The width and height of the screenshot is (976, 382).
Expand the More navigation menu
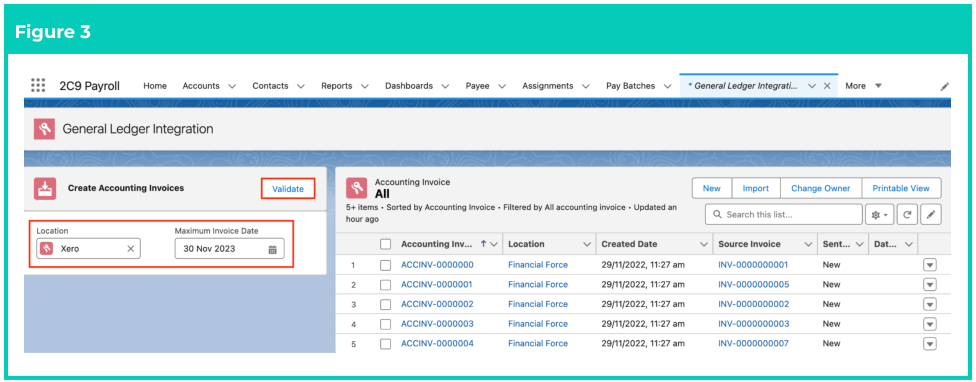864,86
